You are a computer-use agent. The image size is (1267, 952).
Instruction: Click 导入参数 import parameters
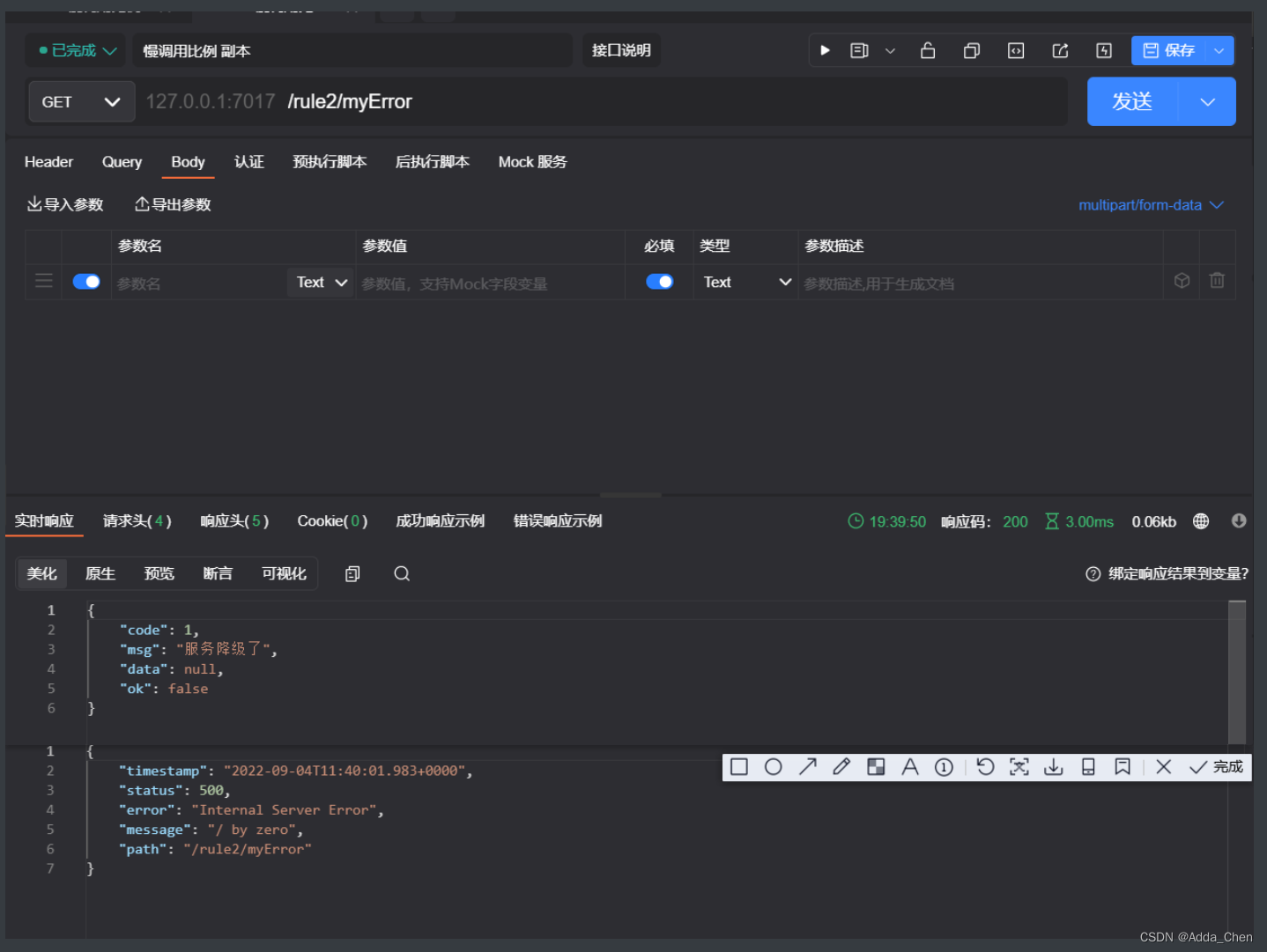(65, 204)
